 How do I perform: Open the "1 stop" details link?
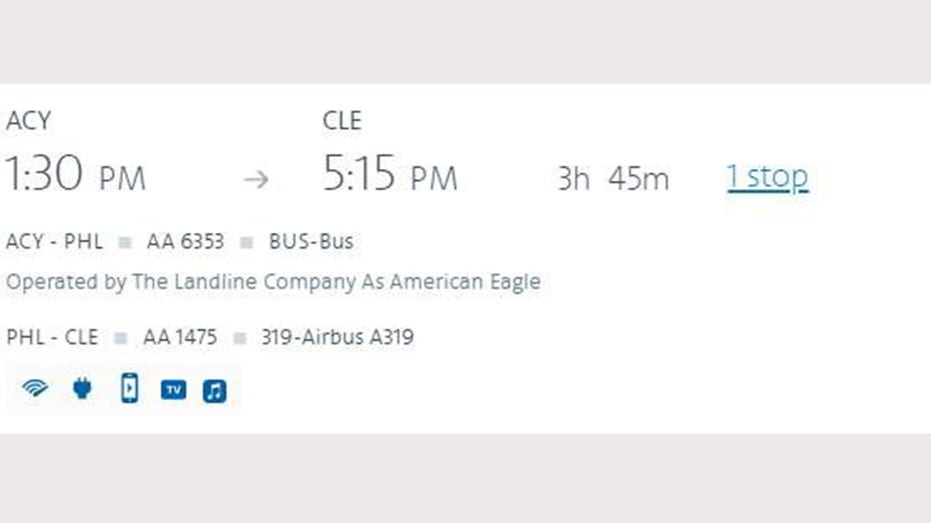pyautogui.click(x=767, y=177)
